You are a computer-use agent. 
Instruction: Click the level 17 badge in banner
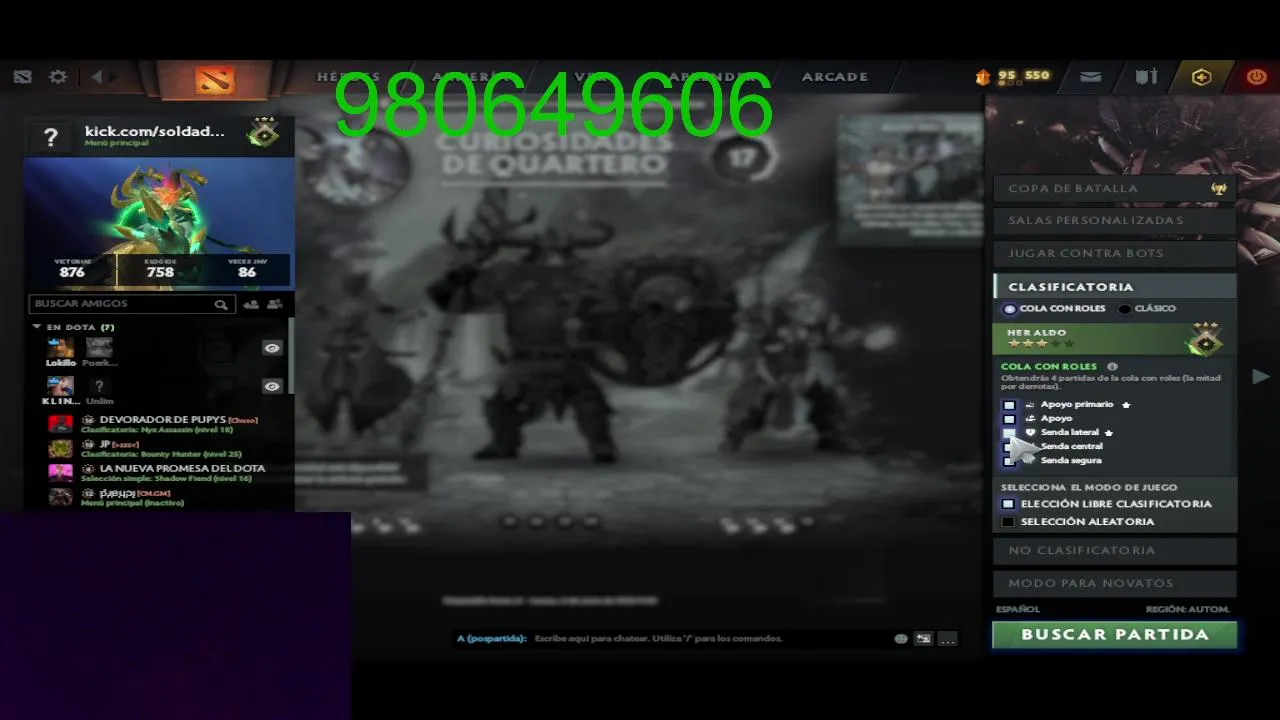742,157
